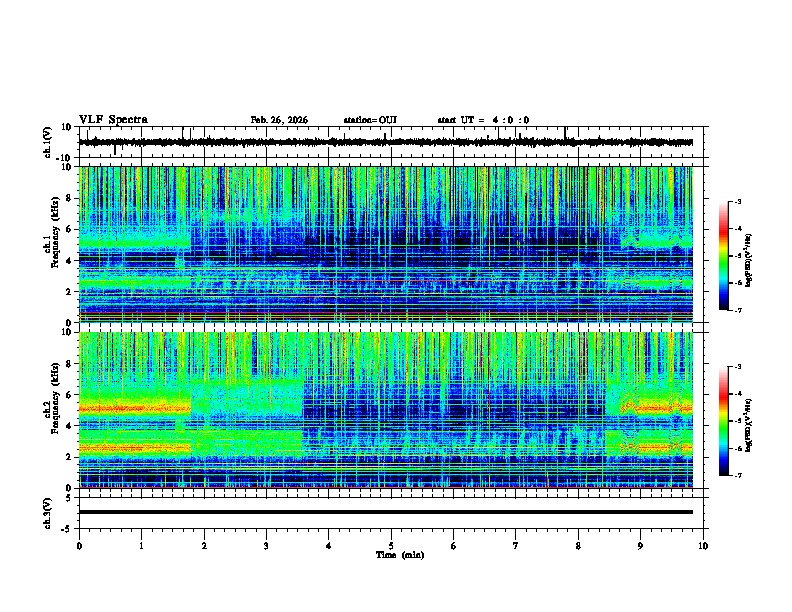Select the date text "Feb. 26, 2026"
The height and width of the screenshot is (612, 792).
pos(279,120)
